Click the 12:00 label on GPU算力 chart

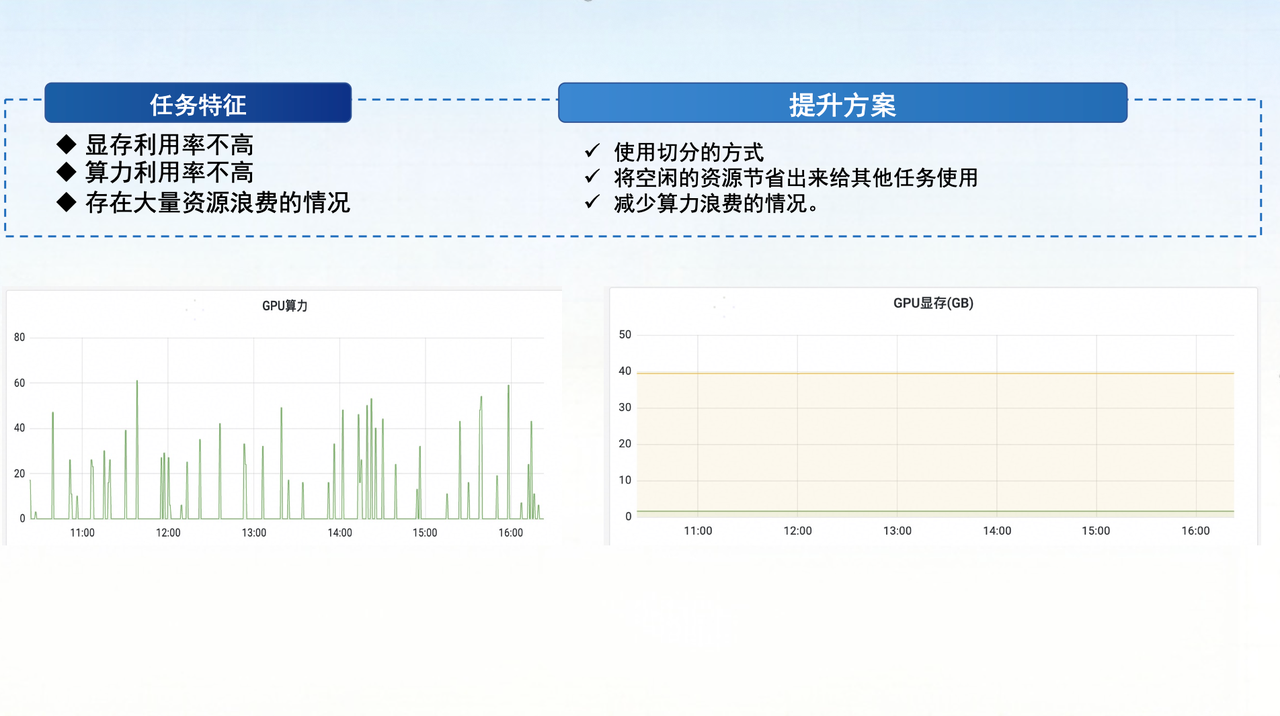[x=168, y=533]
